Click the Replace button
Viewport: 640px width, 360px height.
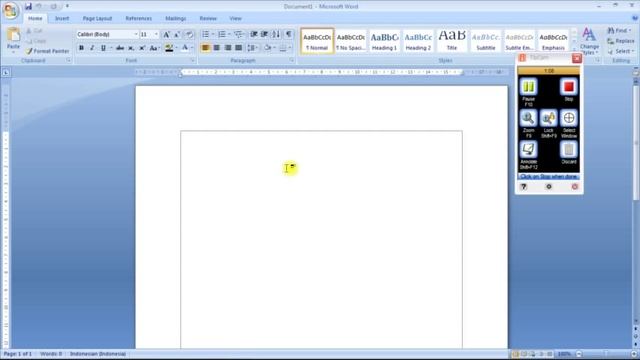pyautogui.click(x=620, y=41)
